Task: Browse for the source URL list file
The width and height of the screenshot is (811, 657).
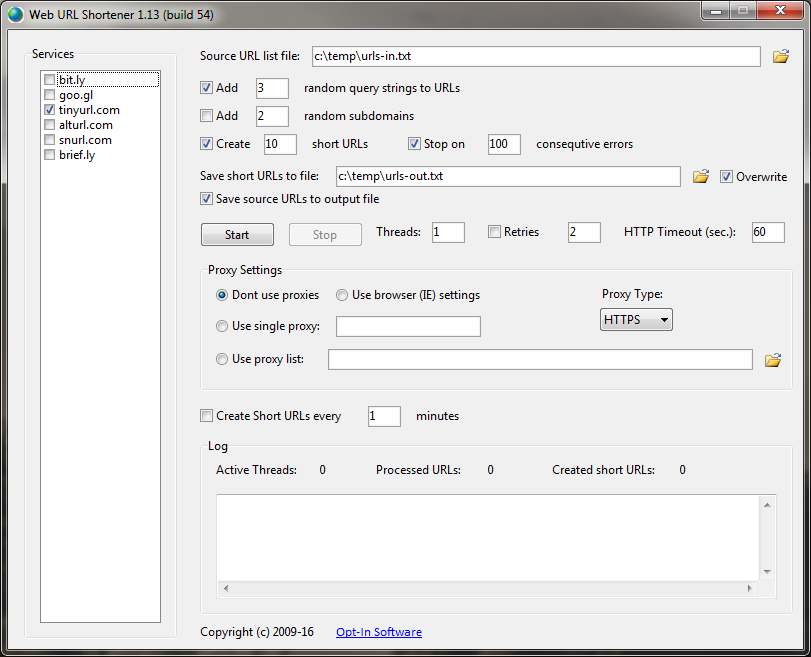Action: 781,56
